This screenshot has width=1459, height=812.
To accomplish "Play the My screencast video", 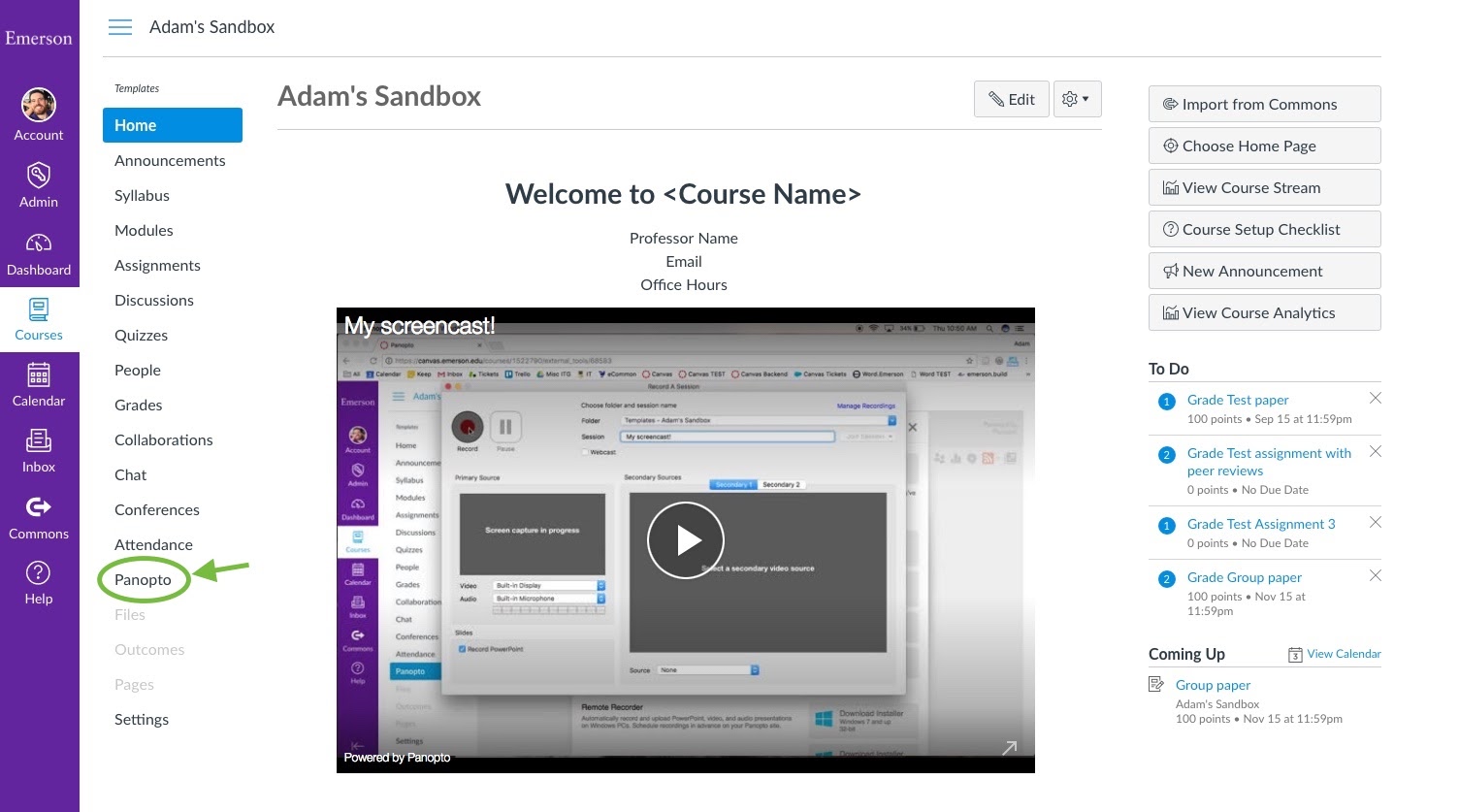I will pos(686,540).
